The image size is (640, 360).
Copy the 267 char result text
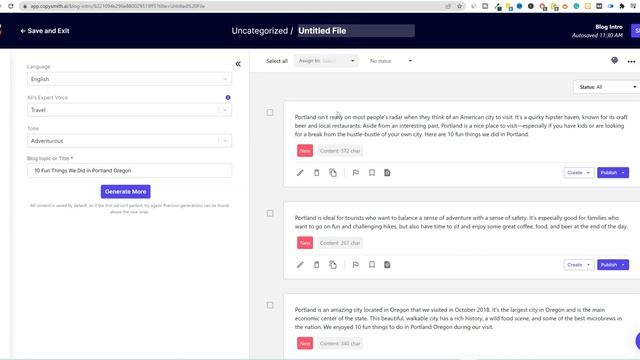click(333, 264)
